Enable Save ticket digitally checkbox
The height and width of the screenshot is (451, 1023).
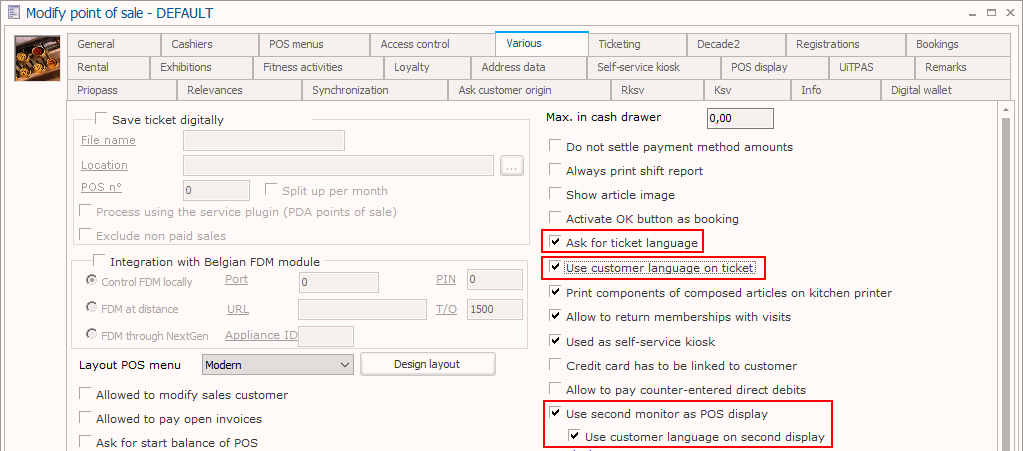click(100, 119)
